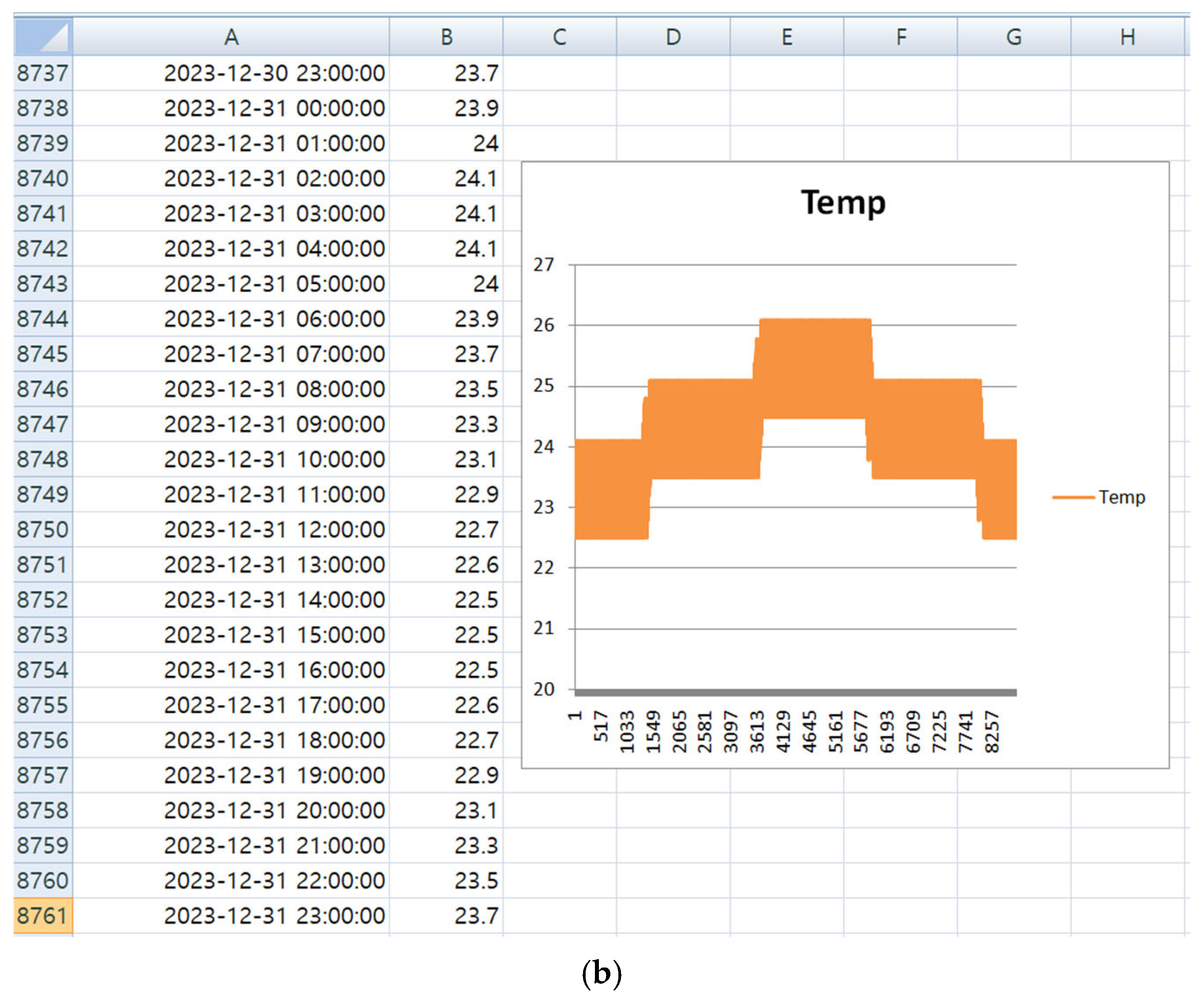The image size is (1204, 998).
Task: Click cell with 2023-12-30 23:00:00
Action: point(274,73)
